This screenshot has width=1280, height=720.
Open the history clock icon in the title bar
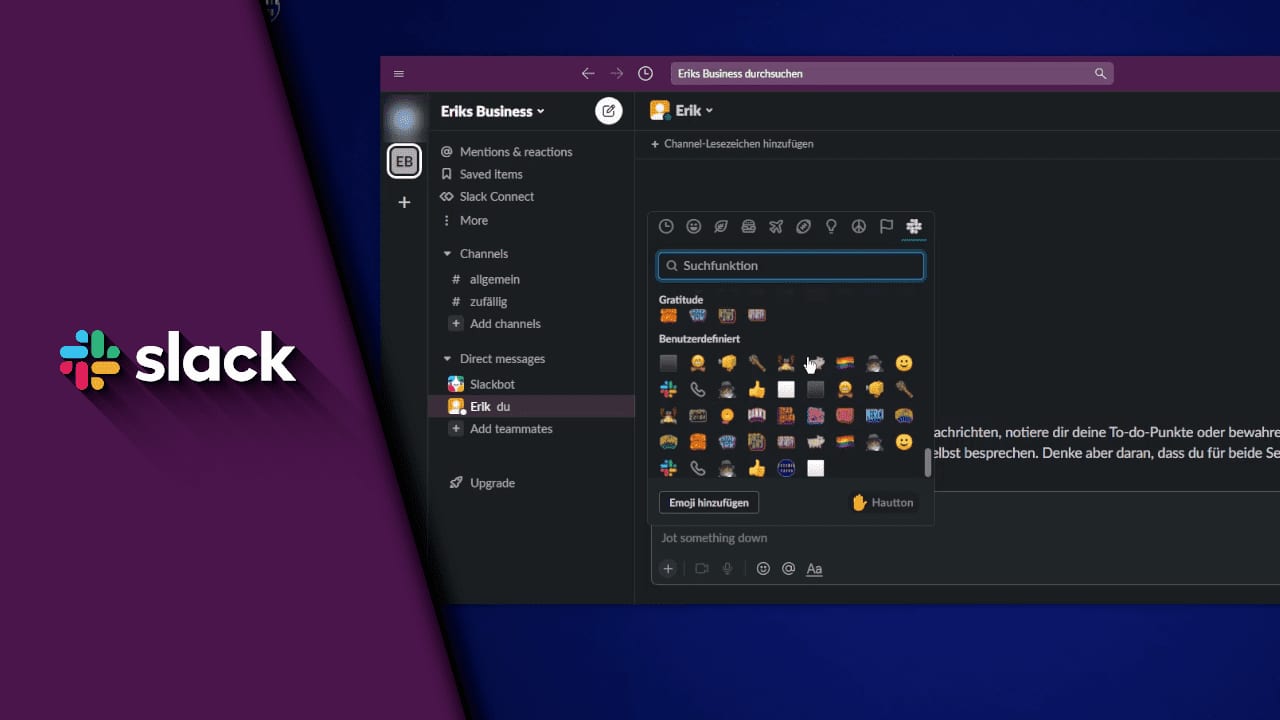coord(646,74)
